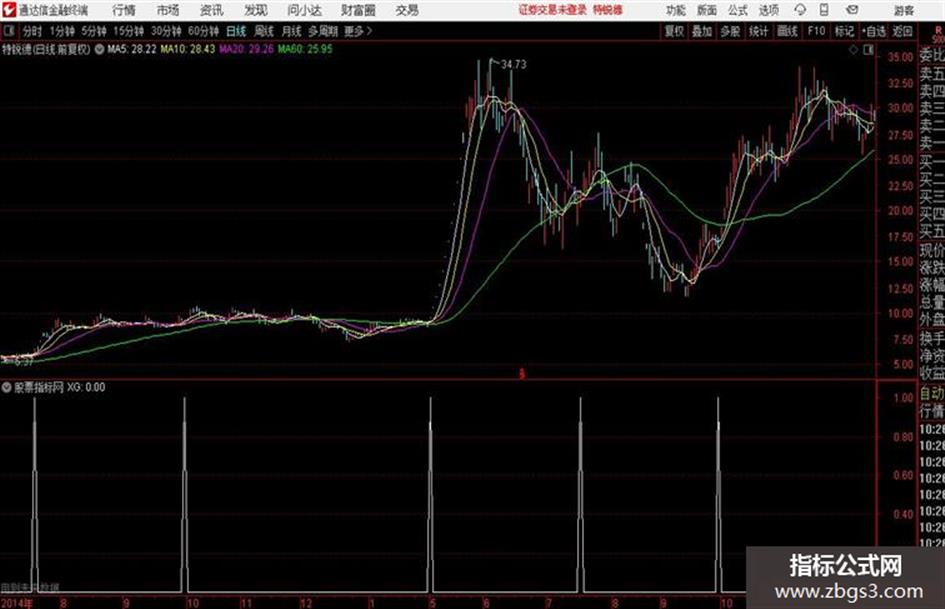
Task: Click the 35.00 price axis label
Action: [x=900, y=57]
